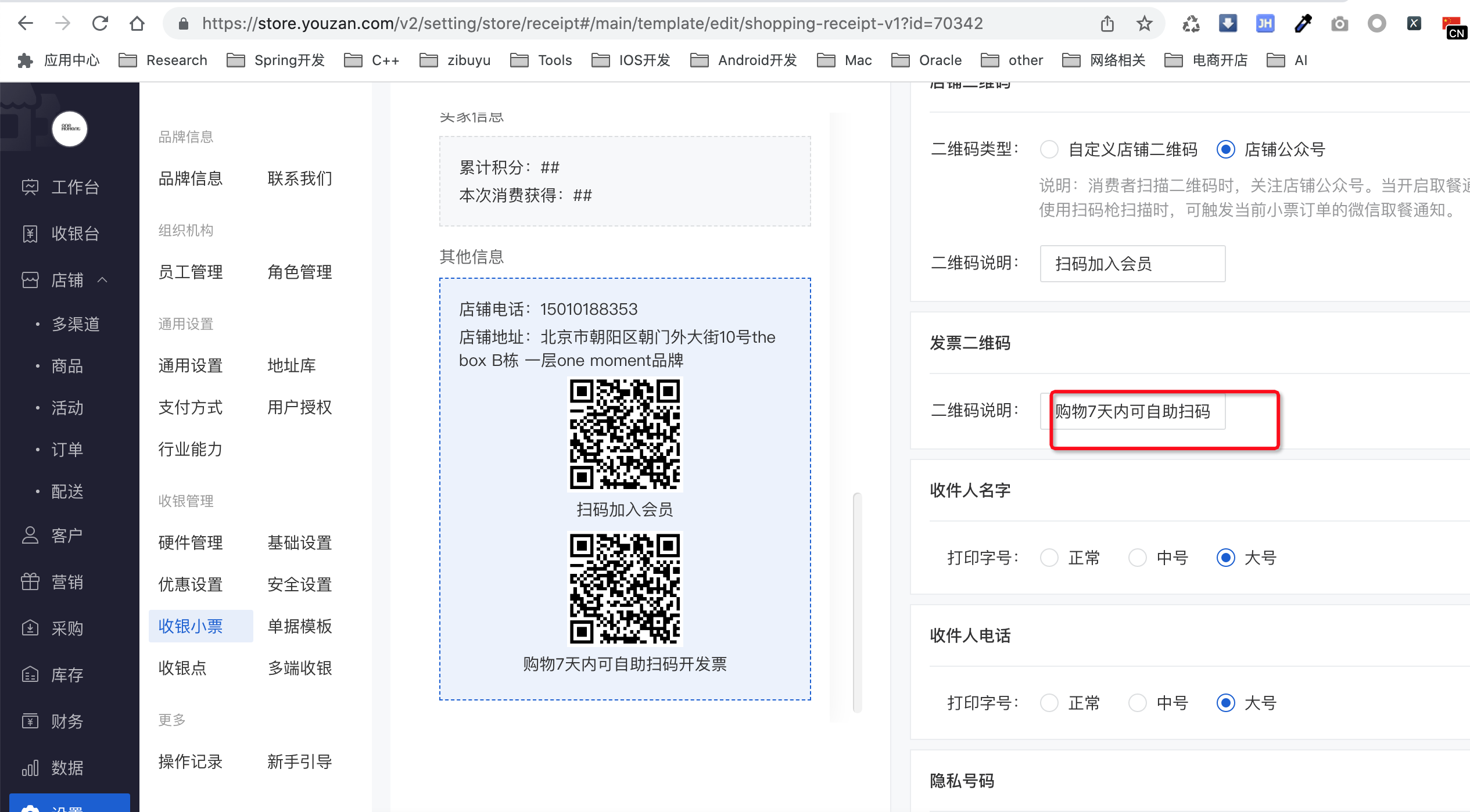The width and height of the screenshot is (1470, 812).
Task: Open the 收银台 cashier sidebar icon
Action: pyautogui.click(x=30, y=233)
